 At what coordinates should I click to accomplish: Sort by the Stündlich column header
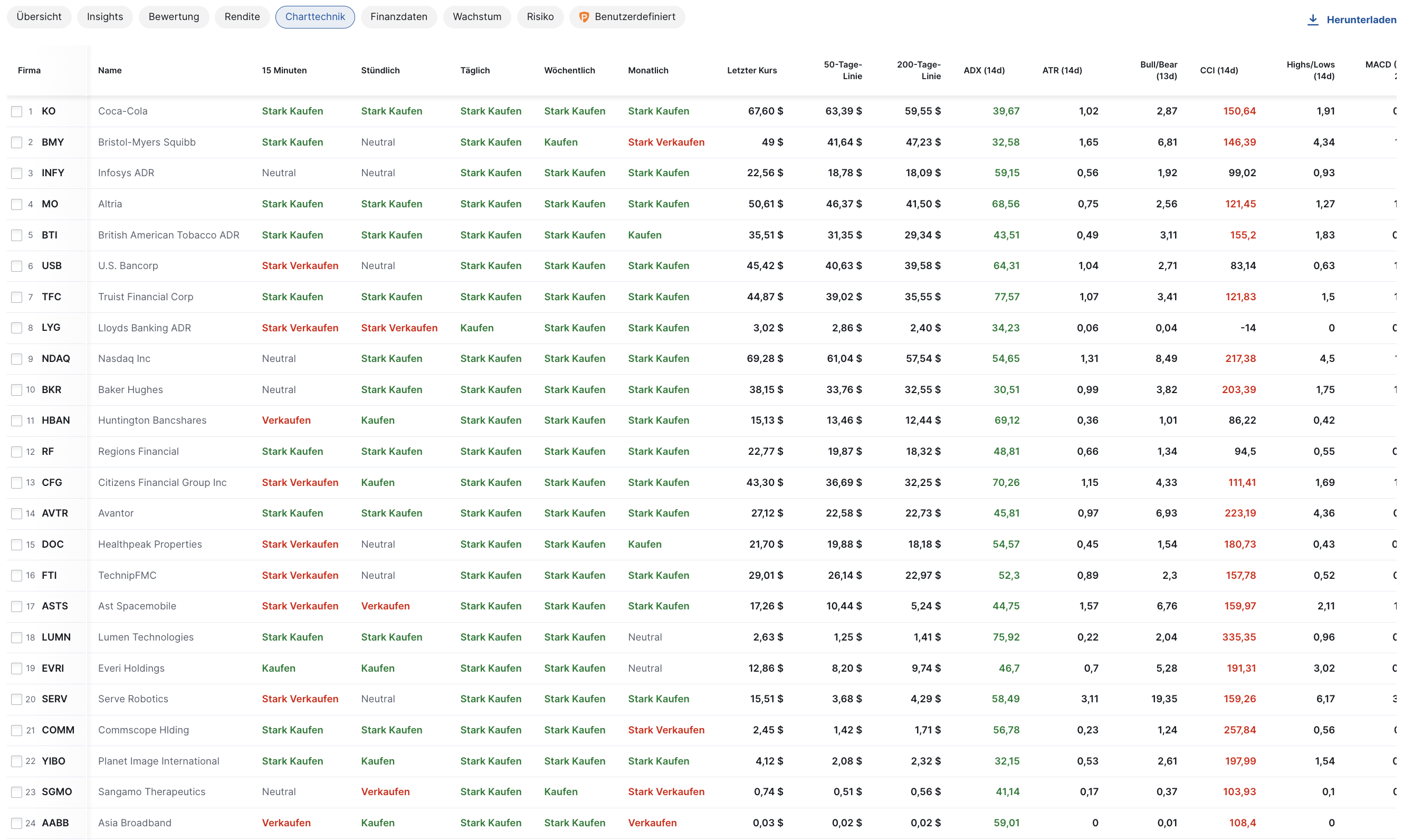(x=380, y=70)
